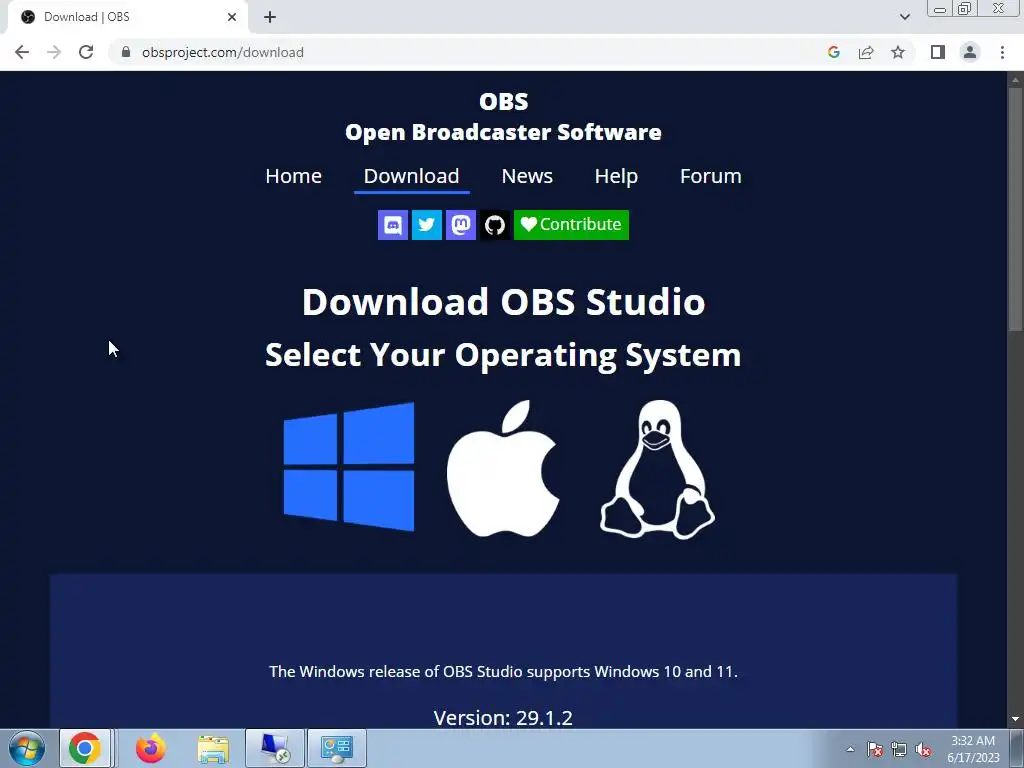View site information via lock icon
Screen dimensions: 1024x768
coord(126,52)
